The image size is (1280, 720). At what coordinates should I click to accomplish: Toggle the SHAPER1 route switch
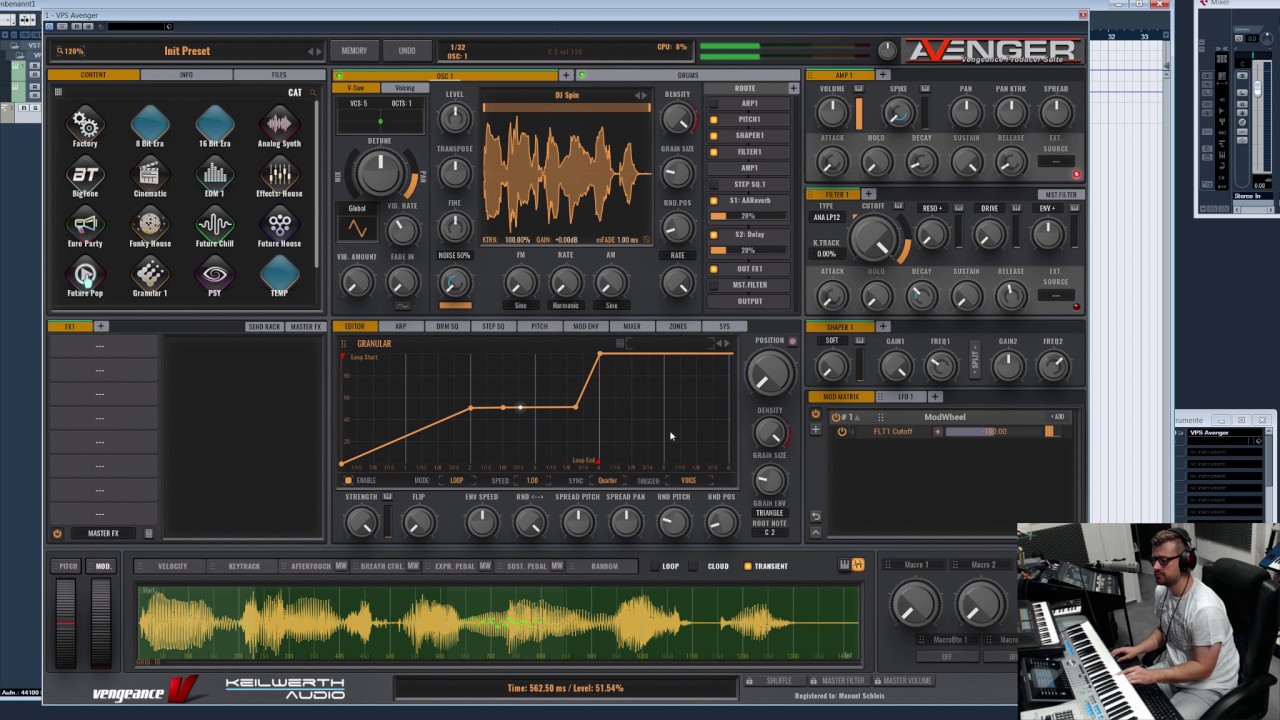[713, 136]
